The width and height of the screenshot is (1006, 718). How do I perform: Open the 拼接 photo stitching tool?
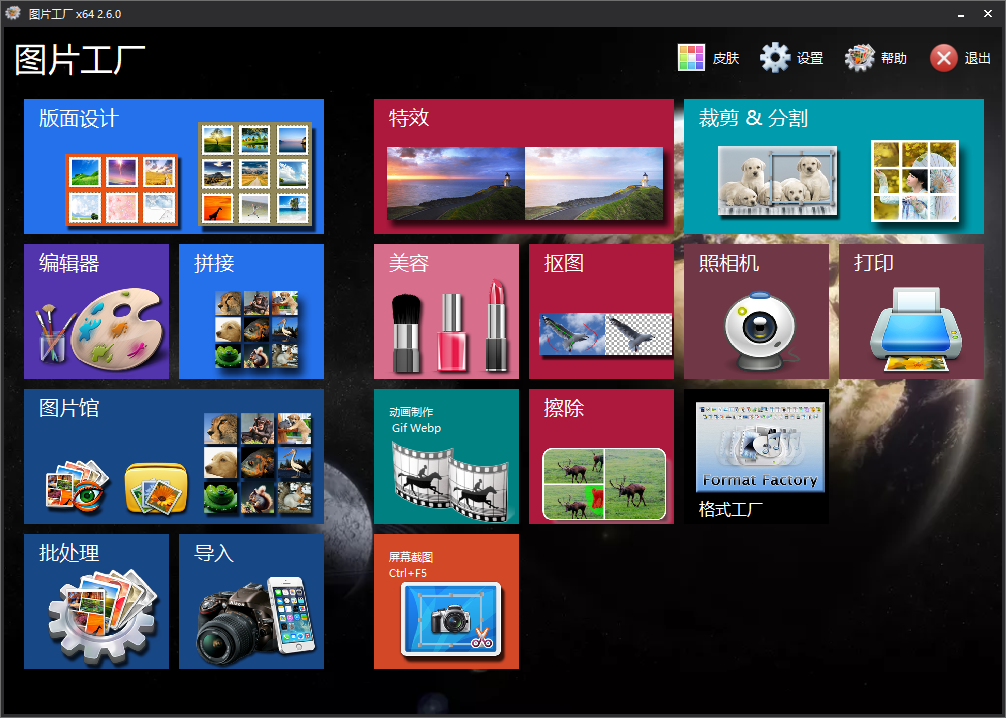(250, 311)
